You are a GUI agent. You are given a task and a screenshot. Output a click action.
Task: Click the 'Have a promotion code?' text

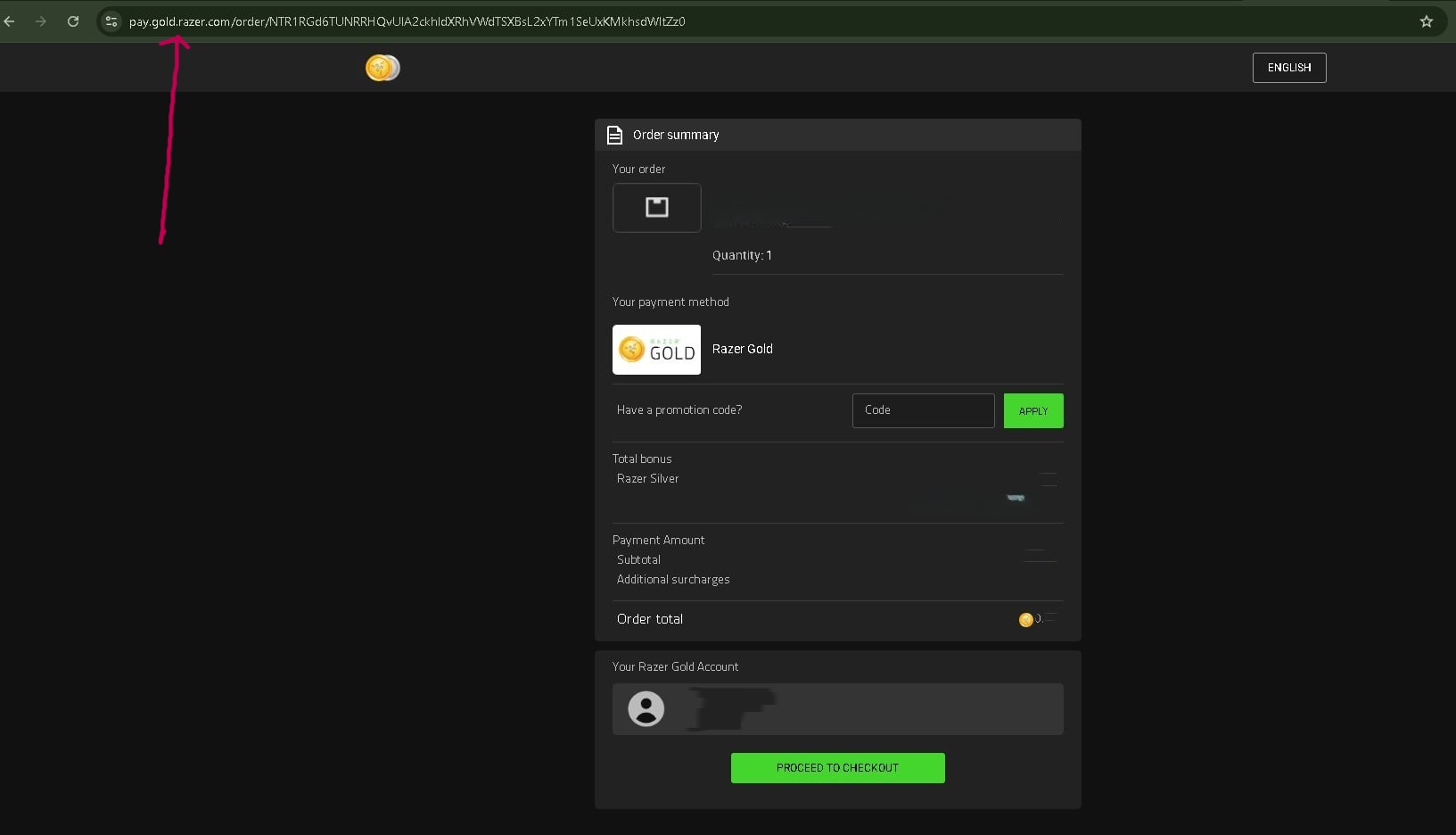[x=679, y=409]
